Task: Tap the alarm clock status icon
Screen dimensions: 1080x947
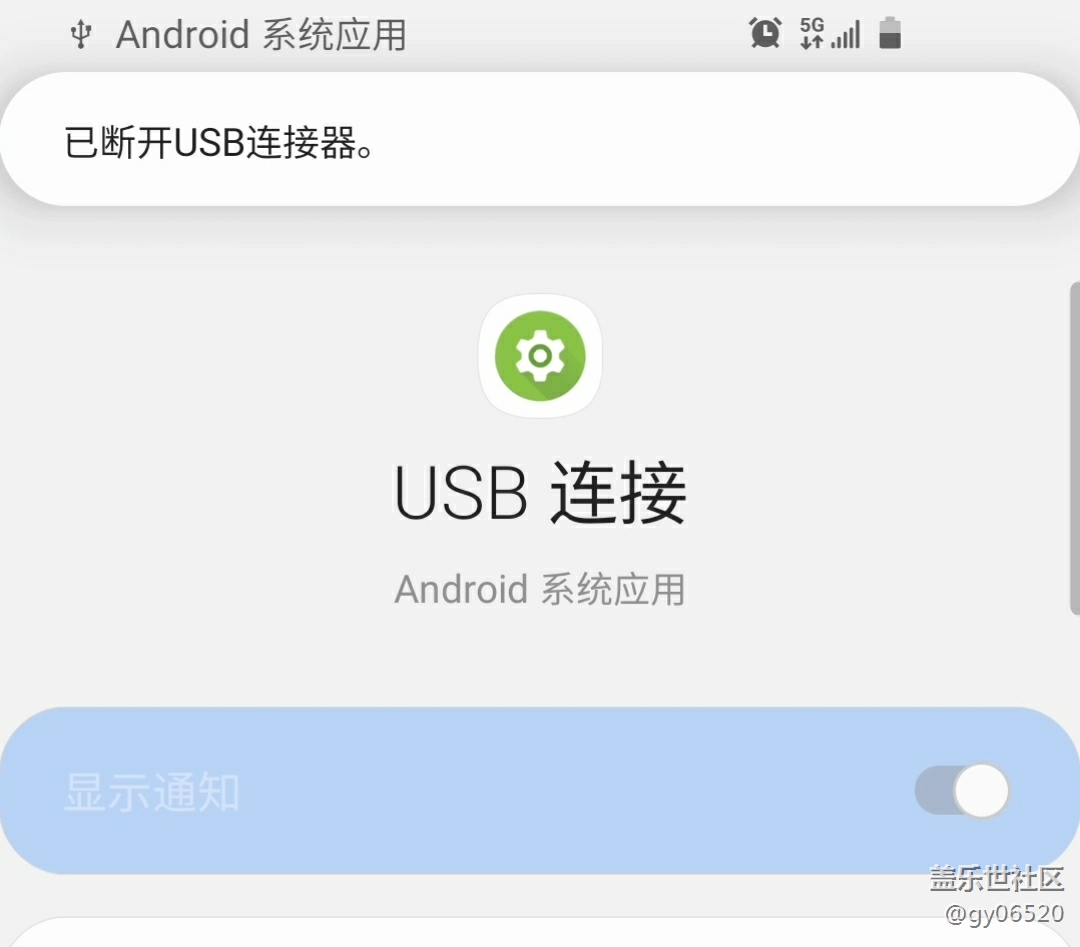Action: pyautogui.click(x=765, y=33)
